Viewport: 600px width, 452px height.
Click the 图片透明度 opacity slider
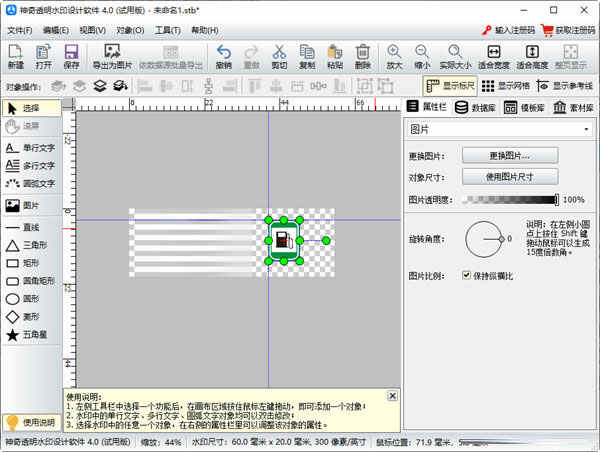[x=509, y=200]
